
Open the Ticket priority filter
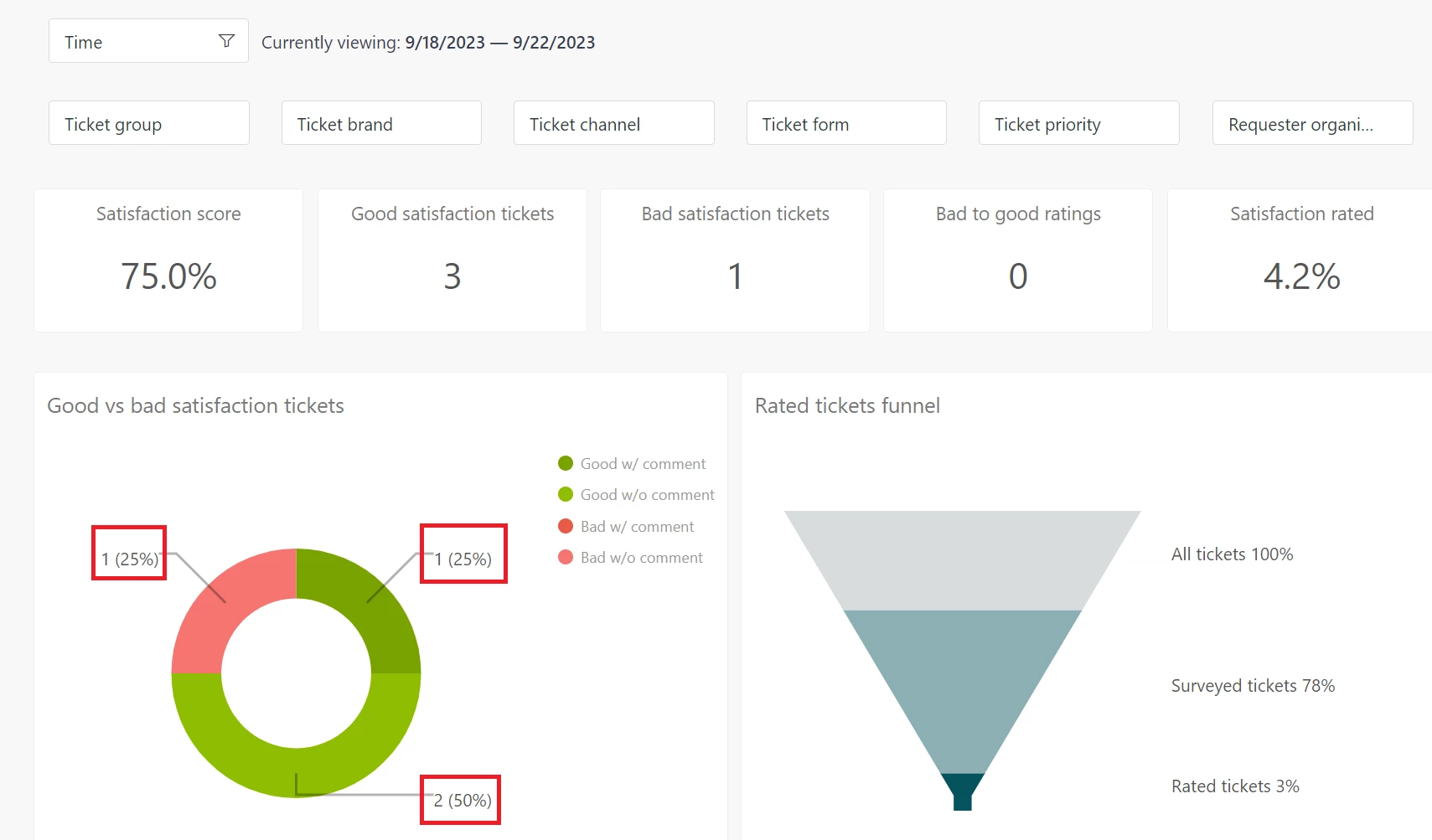[x=1079, y=123]
